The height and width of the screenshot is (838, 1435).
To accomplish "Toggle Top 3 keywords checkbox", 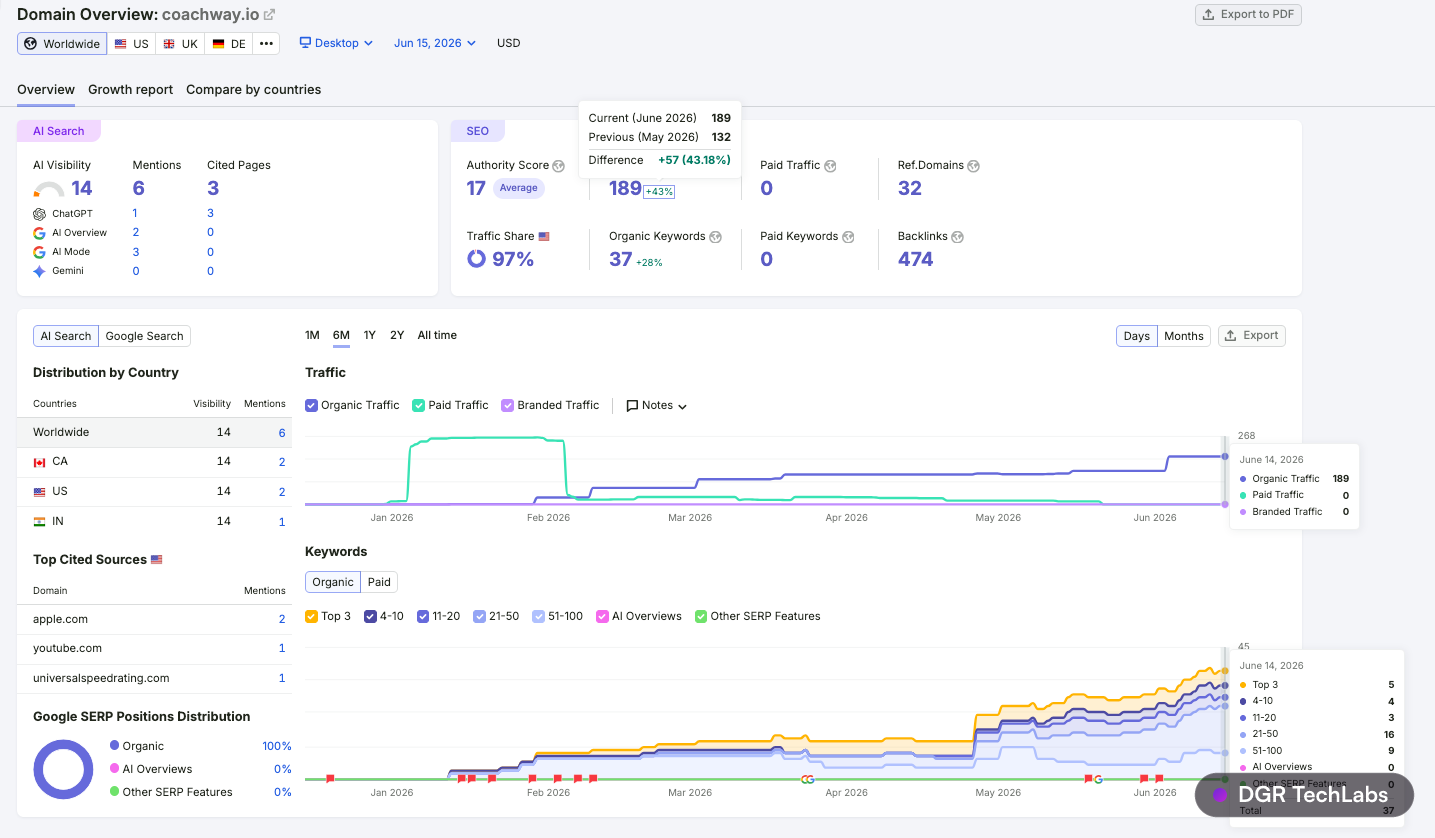I will point(311,617).
